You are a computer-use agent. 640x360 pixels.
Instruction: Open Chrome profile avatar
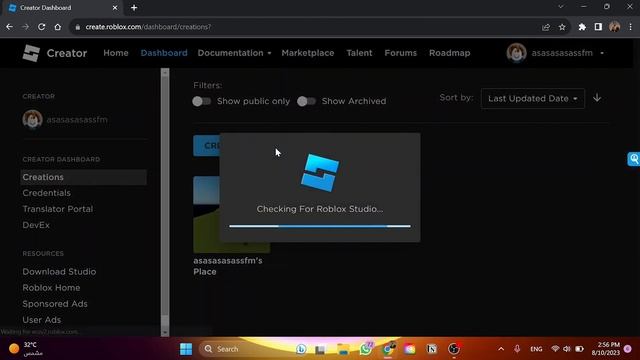[614, 27]
